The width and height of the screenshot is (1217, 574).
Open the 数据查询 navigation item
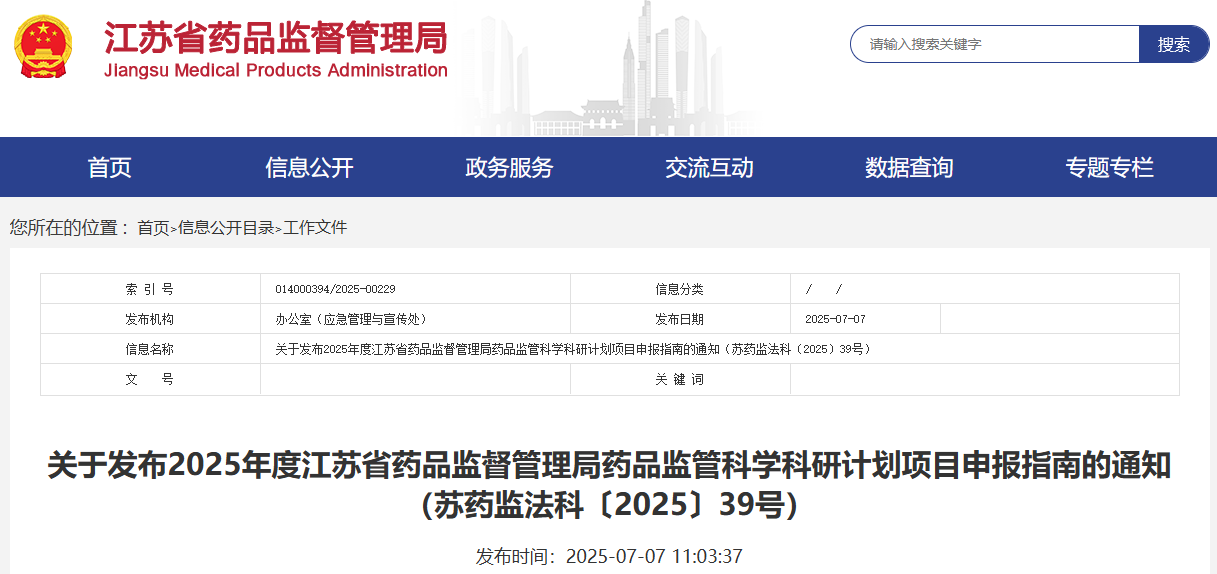tap(909, 168)
